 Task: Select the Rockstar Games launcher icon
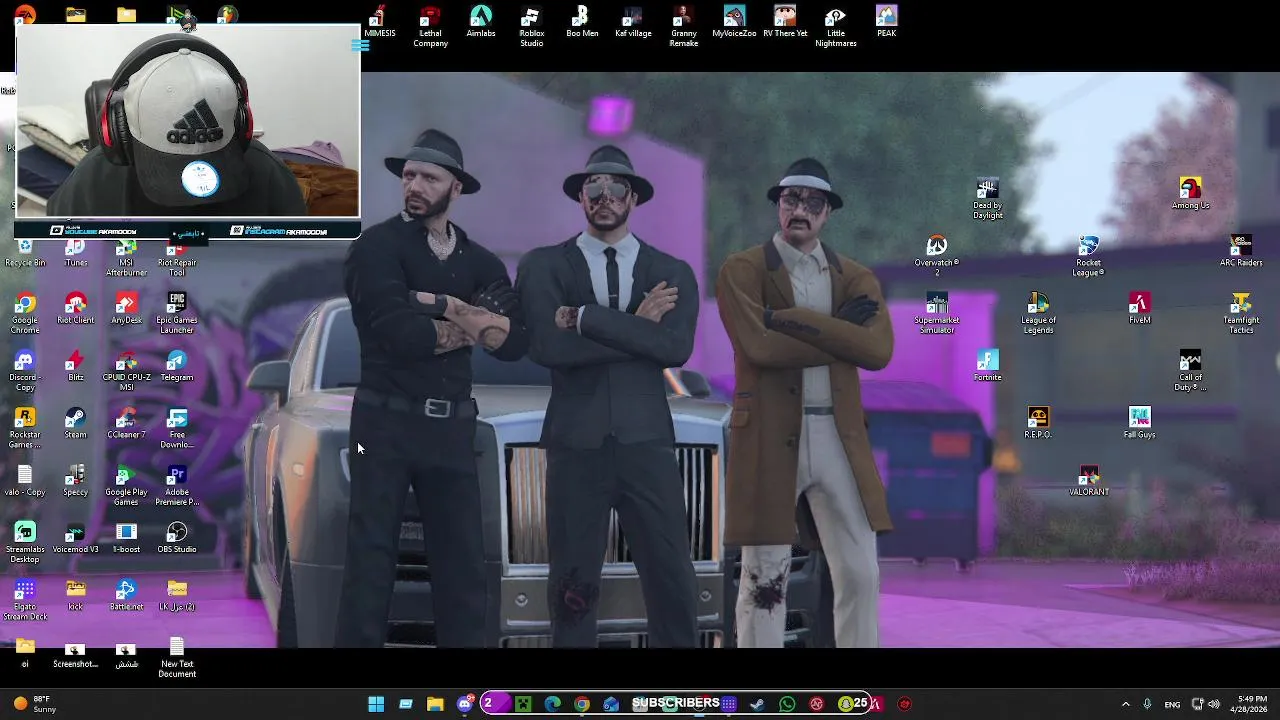coord(25,427)
